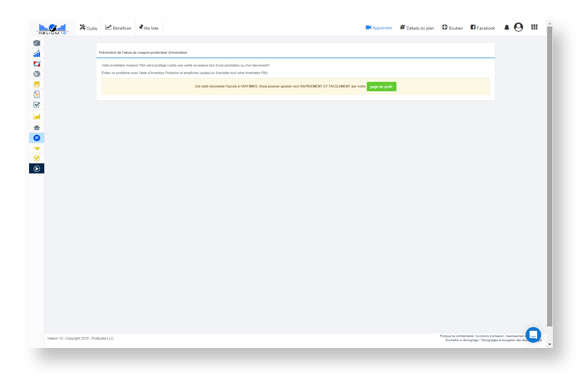579x375 pixels.
Task: Open the Bénéfices menu
Action: (118, 28)
